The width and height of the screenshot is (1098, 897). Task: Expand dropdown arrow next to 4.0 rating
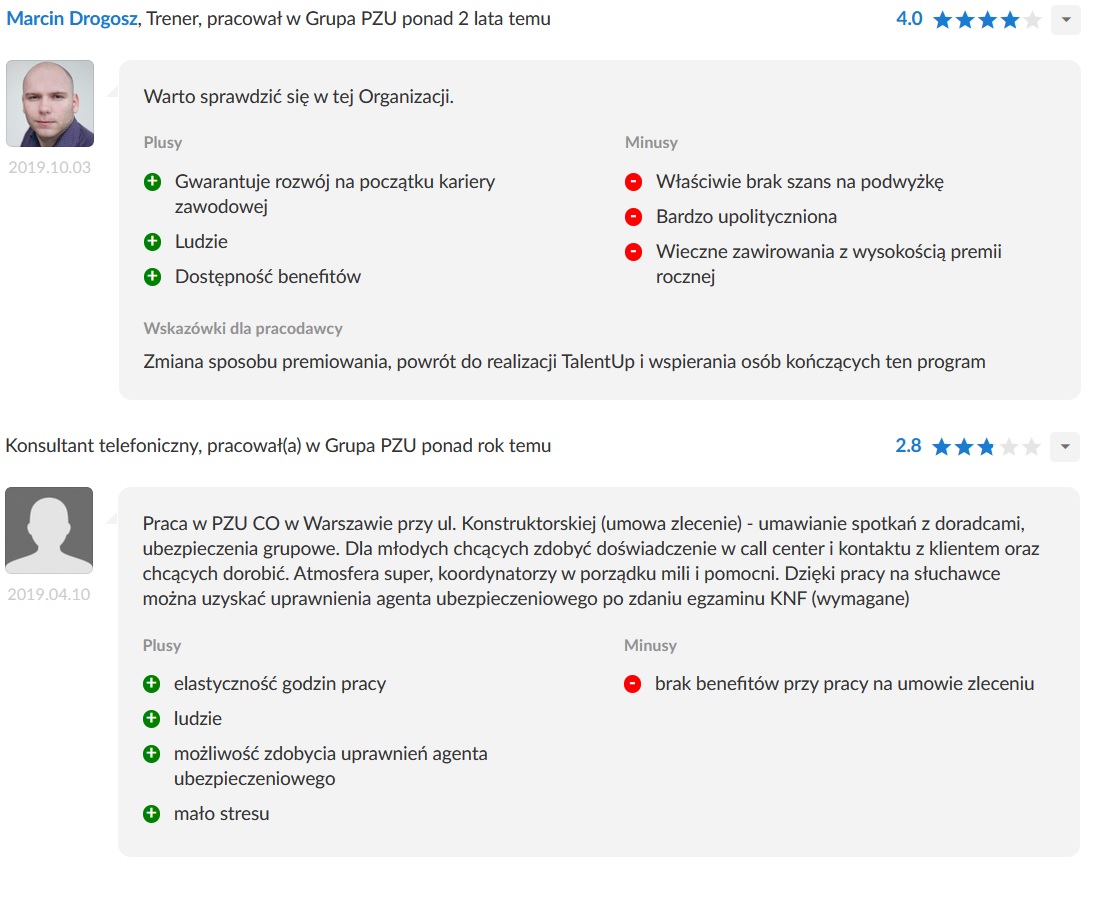(x=1066, y=20)
